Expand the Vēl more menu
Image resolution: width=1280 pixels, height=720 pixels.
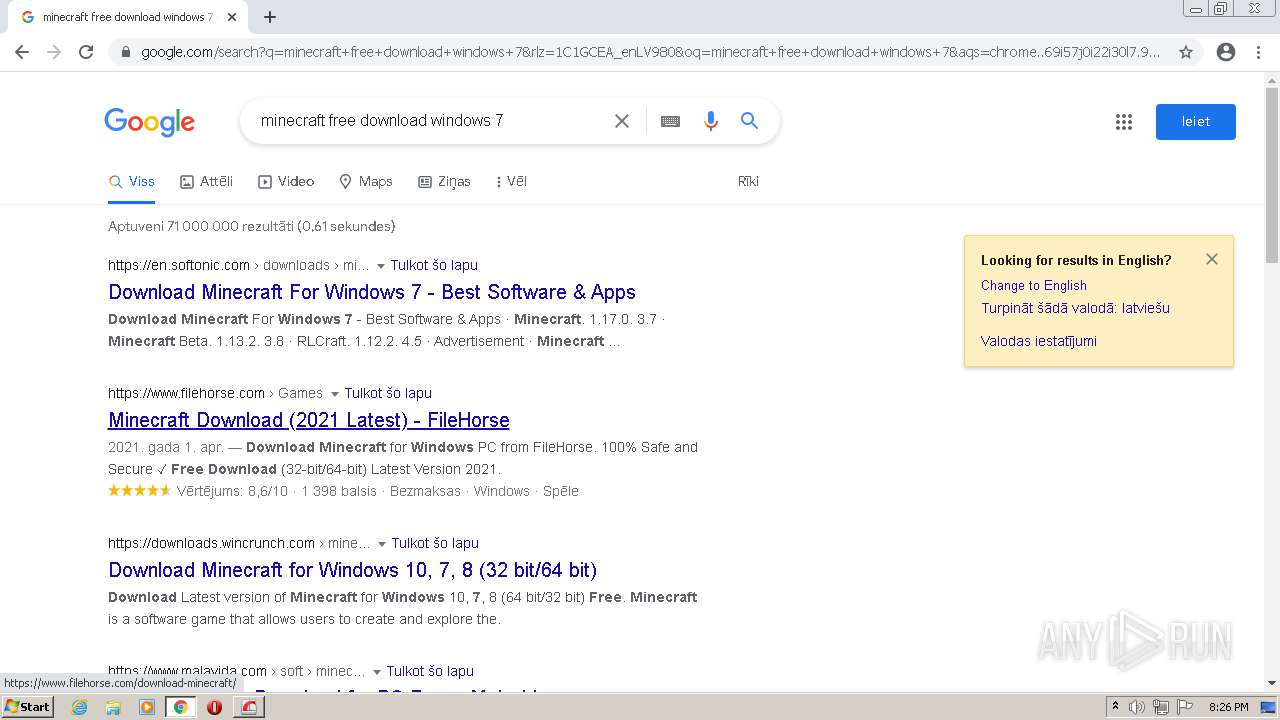(x=511, y=181)
